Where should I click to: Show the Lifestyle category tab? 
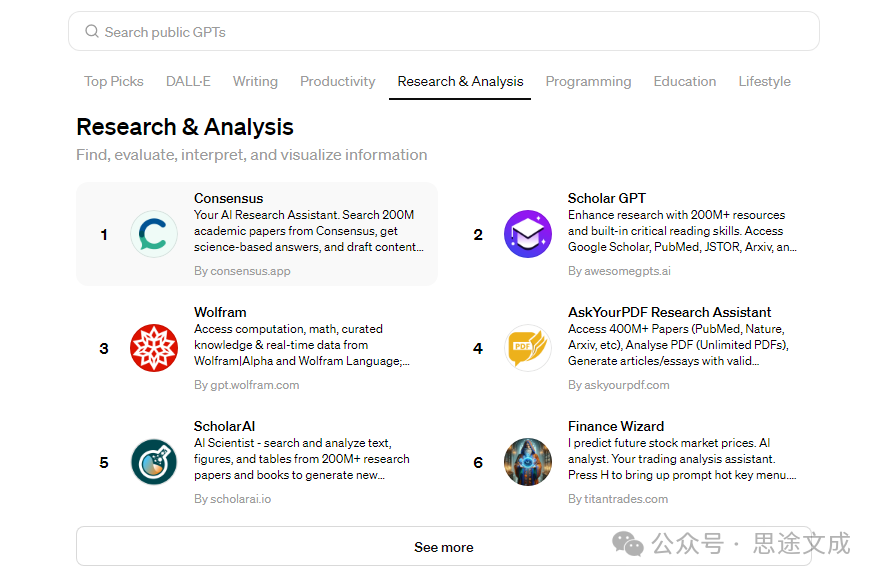tap(764, 82)
